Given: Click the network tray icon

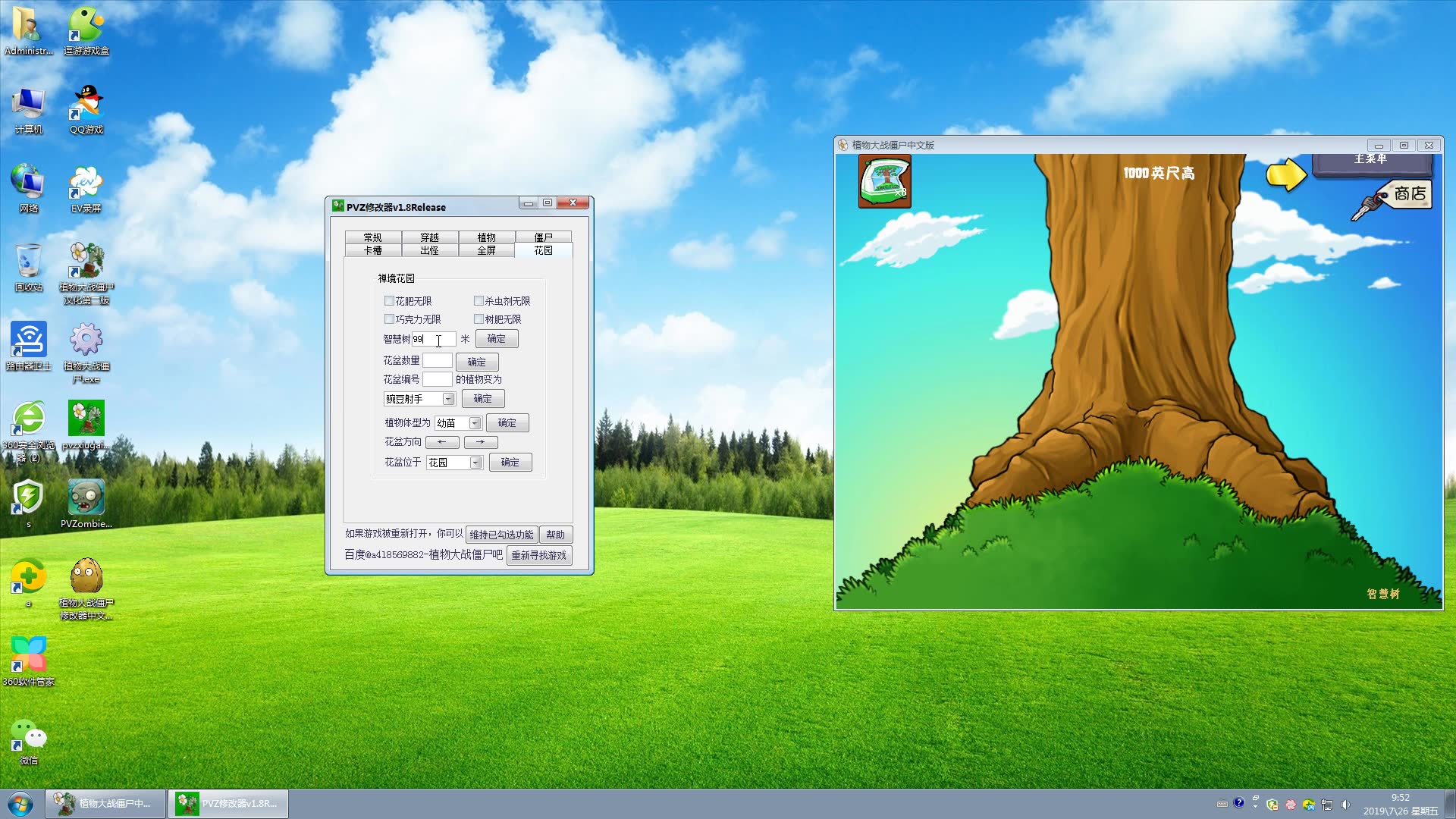Looking at the screenshot, I should (1327, 805).
